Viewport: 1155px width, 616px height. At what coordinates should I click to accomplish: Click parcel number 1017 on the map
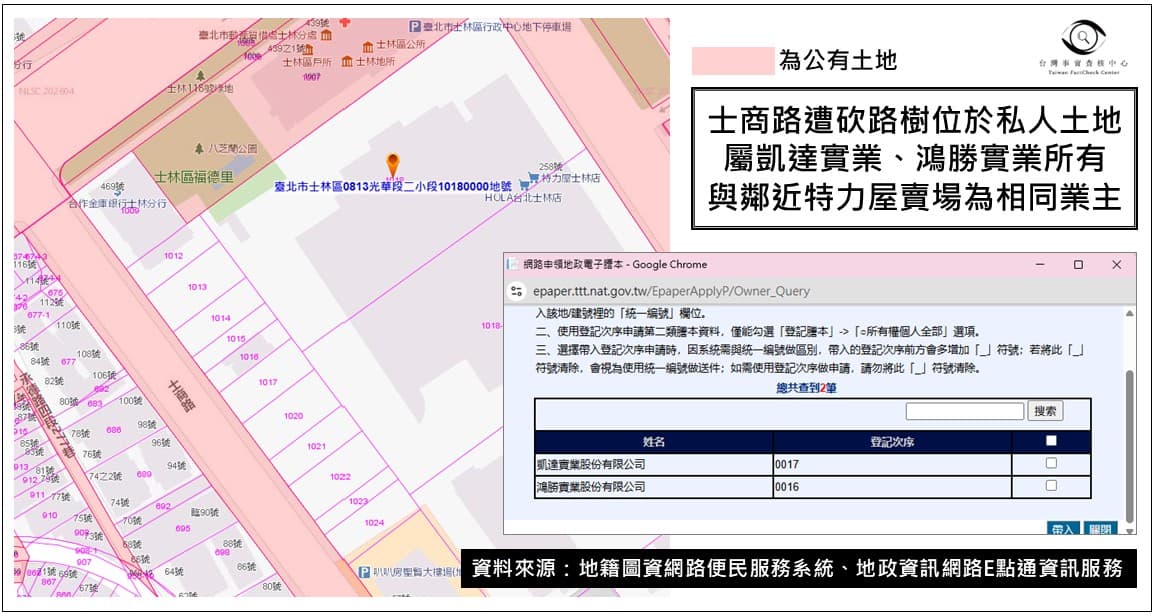click(267, 382)
